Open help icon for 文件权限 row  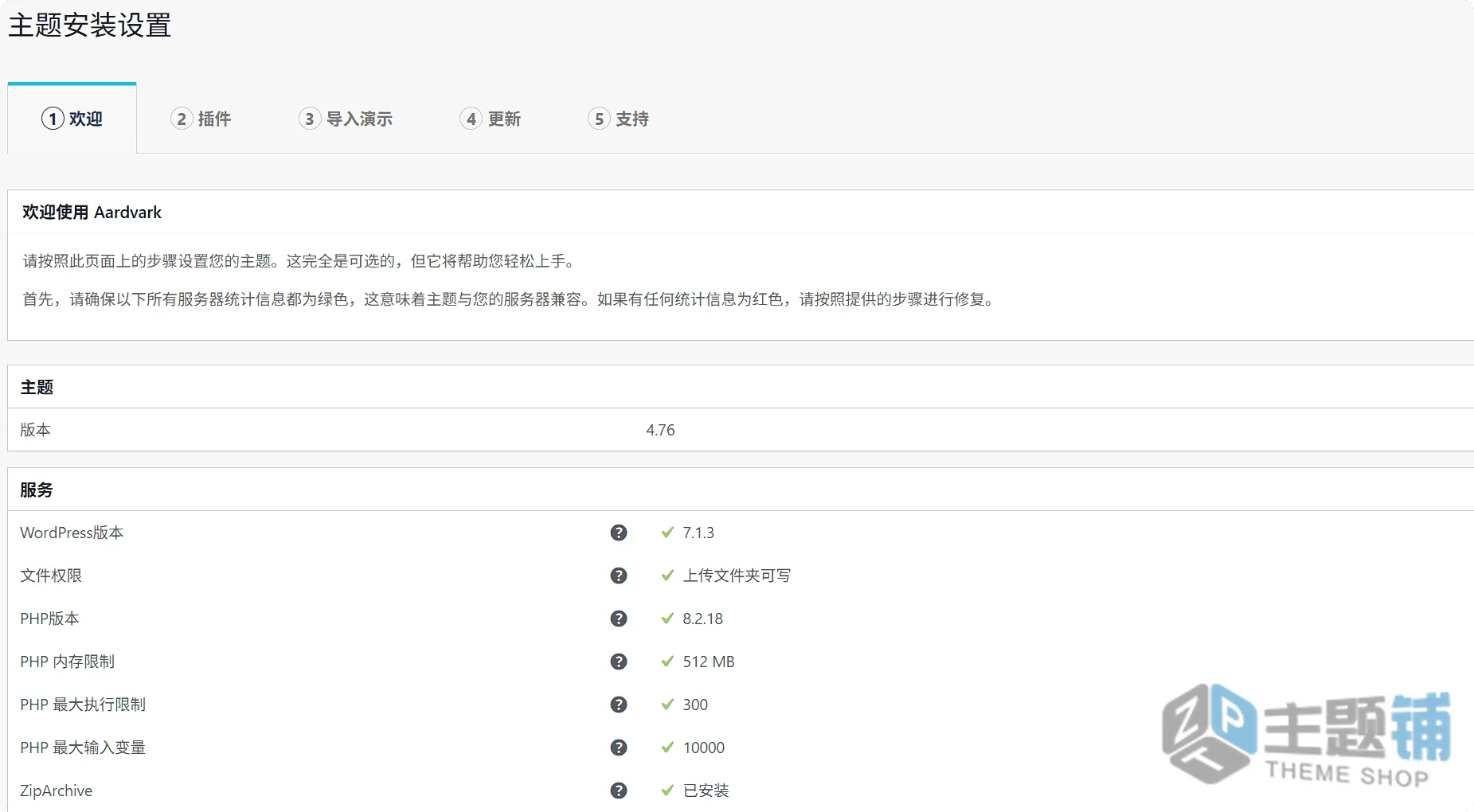tap(619, 576)
